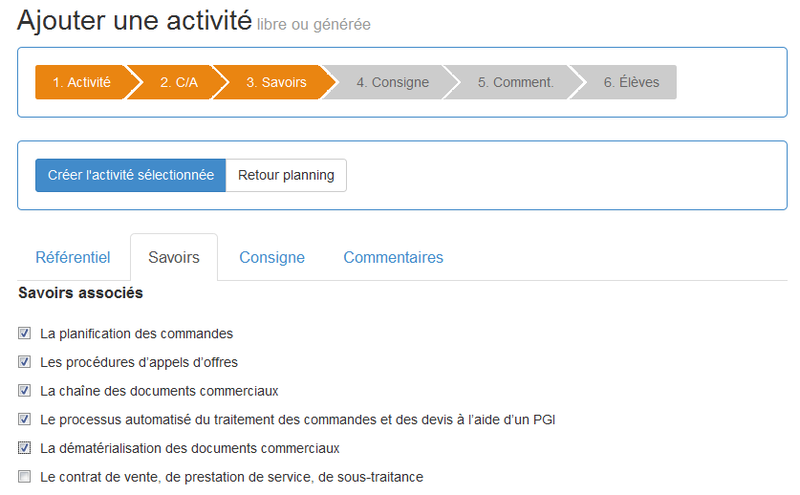Image resolution: width=800 pixels, height=495 pixels.
Task: Uncheck La planification des commandes
Action: coord(24,333)
